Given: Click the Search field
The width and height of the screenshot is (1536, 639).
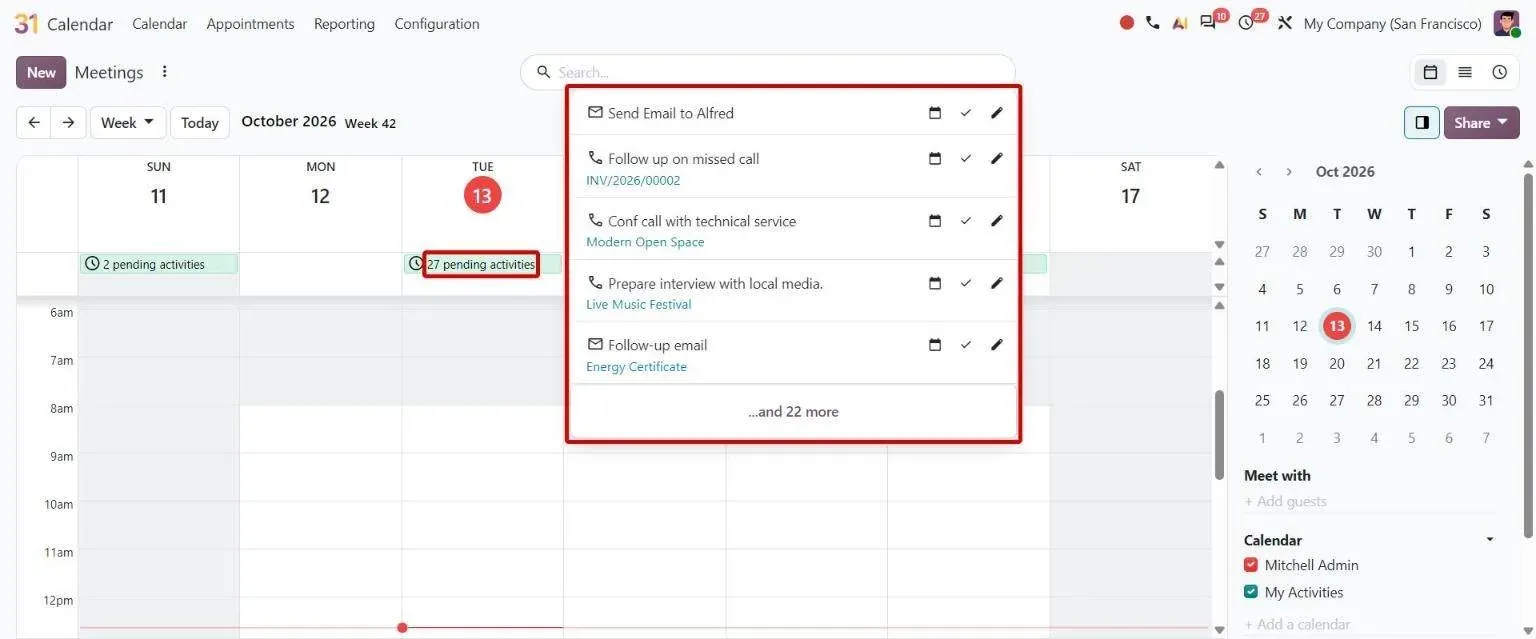Looking at the screenshot, I should [767, 72].
